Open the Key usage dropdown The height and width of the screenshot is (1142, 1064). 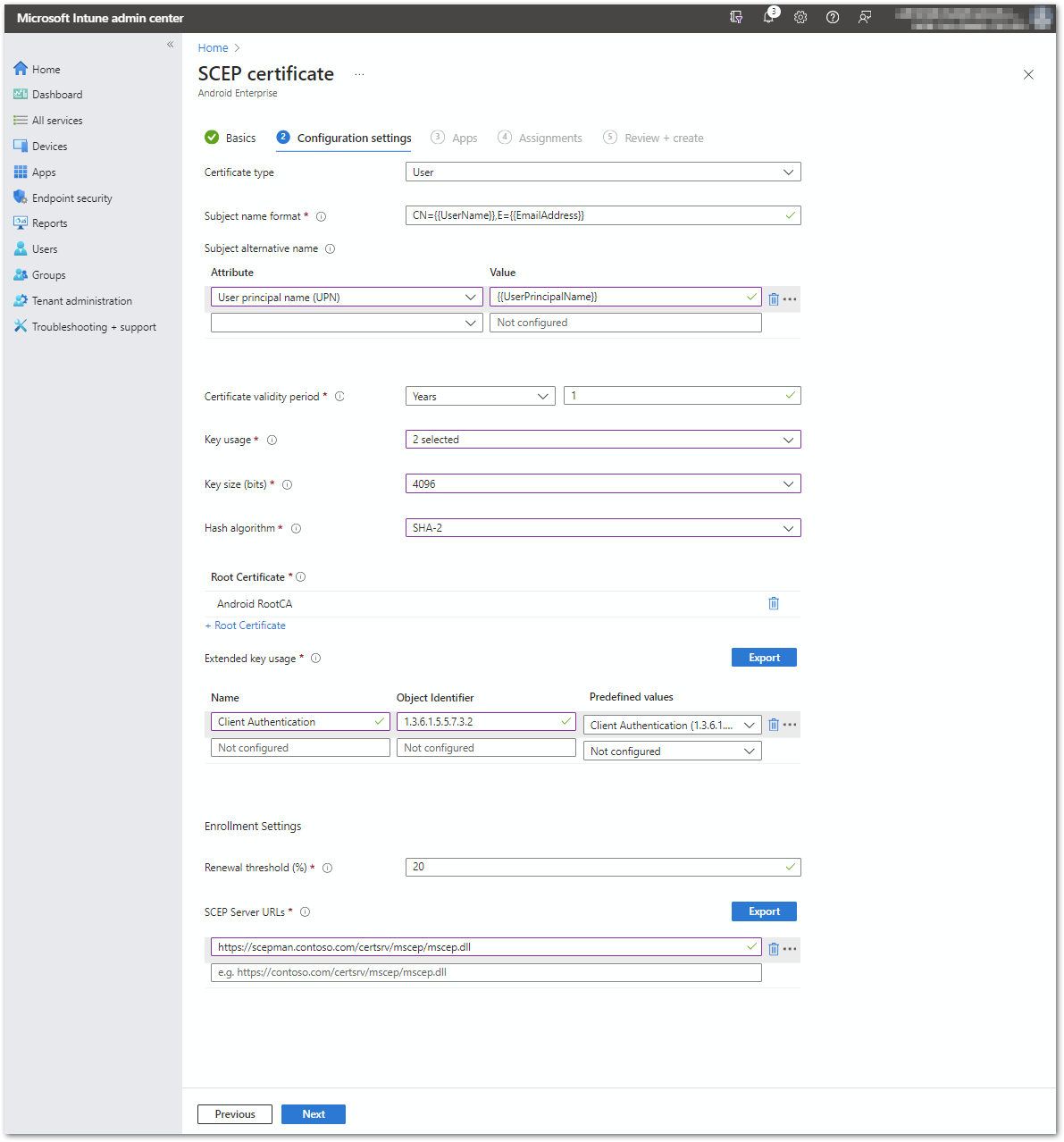pos(603,440)
